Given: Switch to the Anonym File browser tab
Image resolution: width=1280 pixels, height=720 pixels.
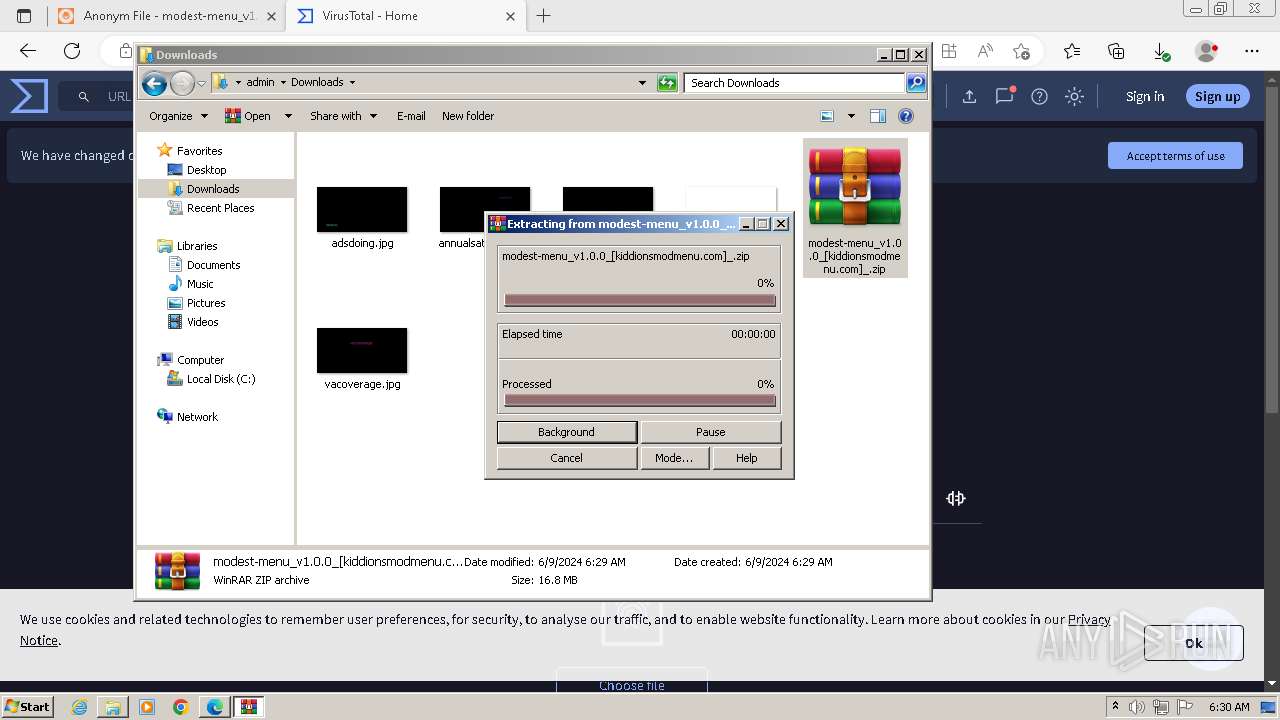Looking at the screenshot, I should click(x=166, y=16).
